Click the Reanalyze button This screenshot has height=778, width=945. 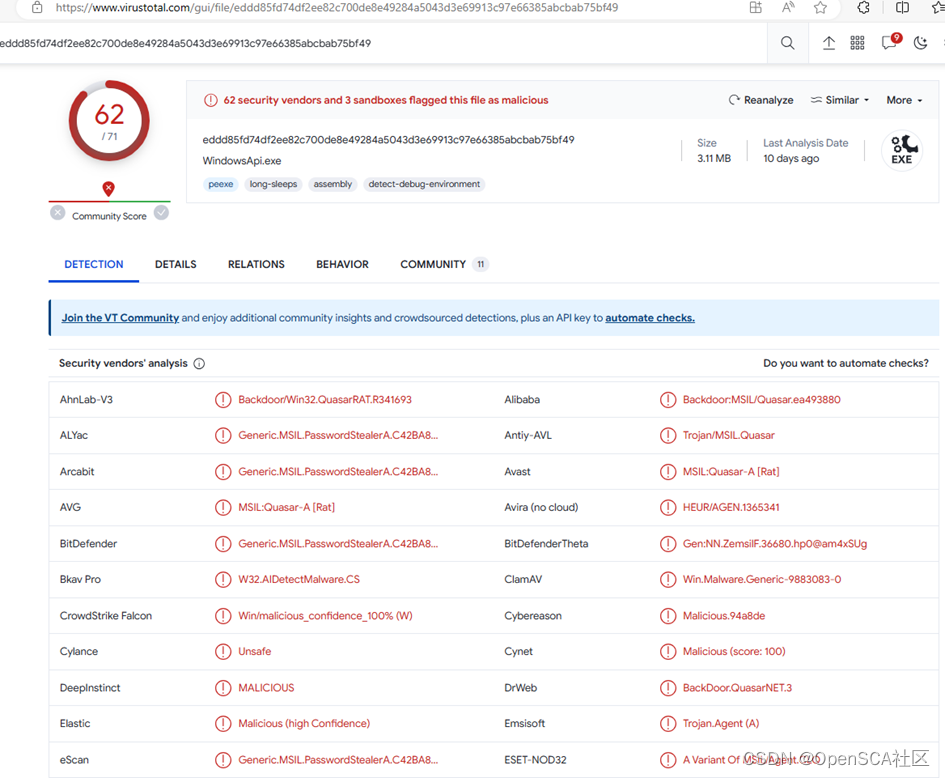tap(761, 100)
